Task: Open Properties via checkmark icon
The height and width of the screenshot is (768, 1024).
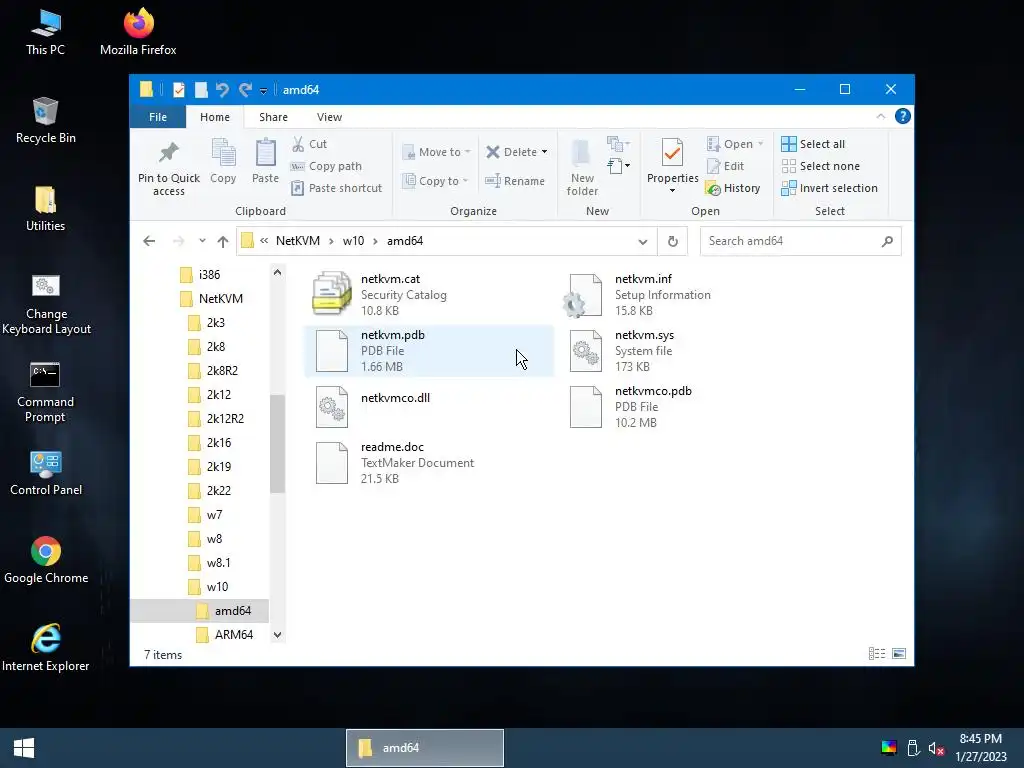Action: coord(672,153)
